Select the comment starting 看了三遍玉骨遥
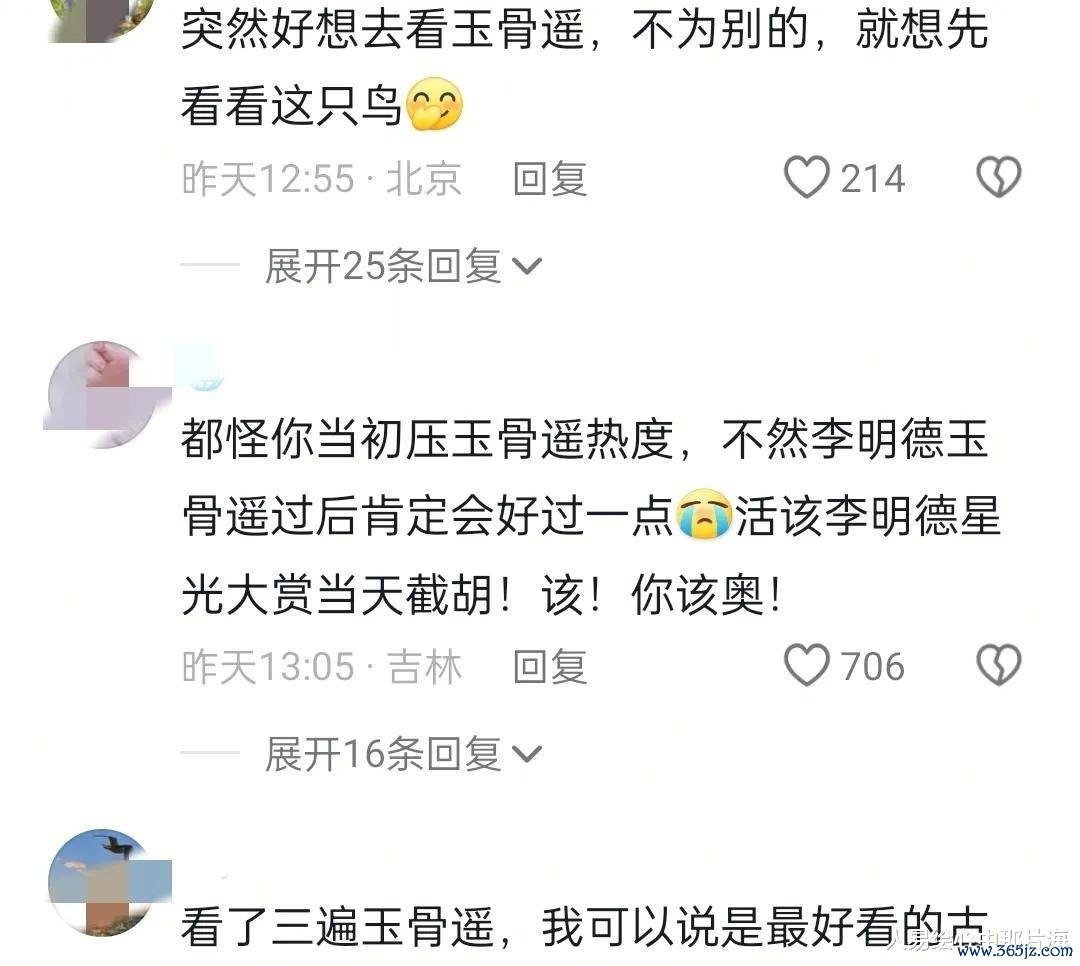1080x966 pixels. 584,927
